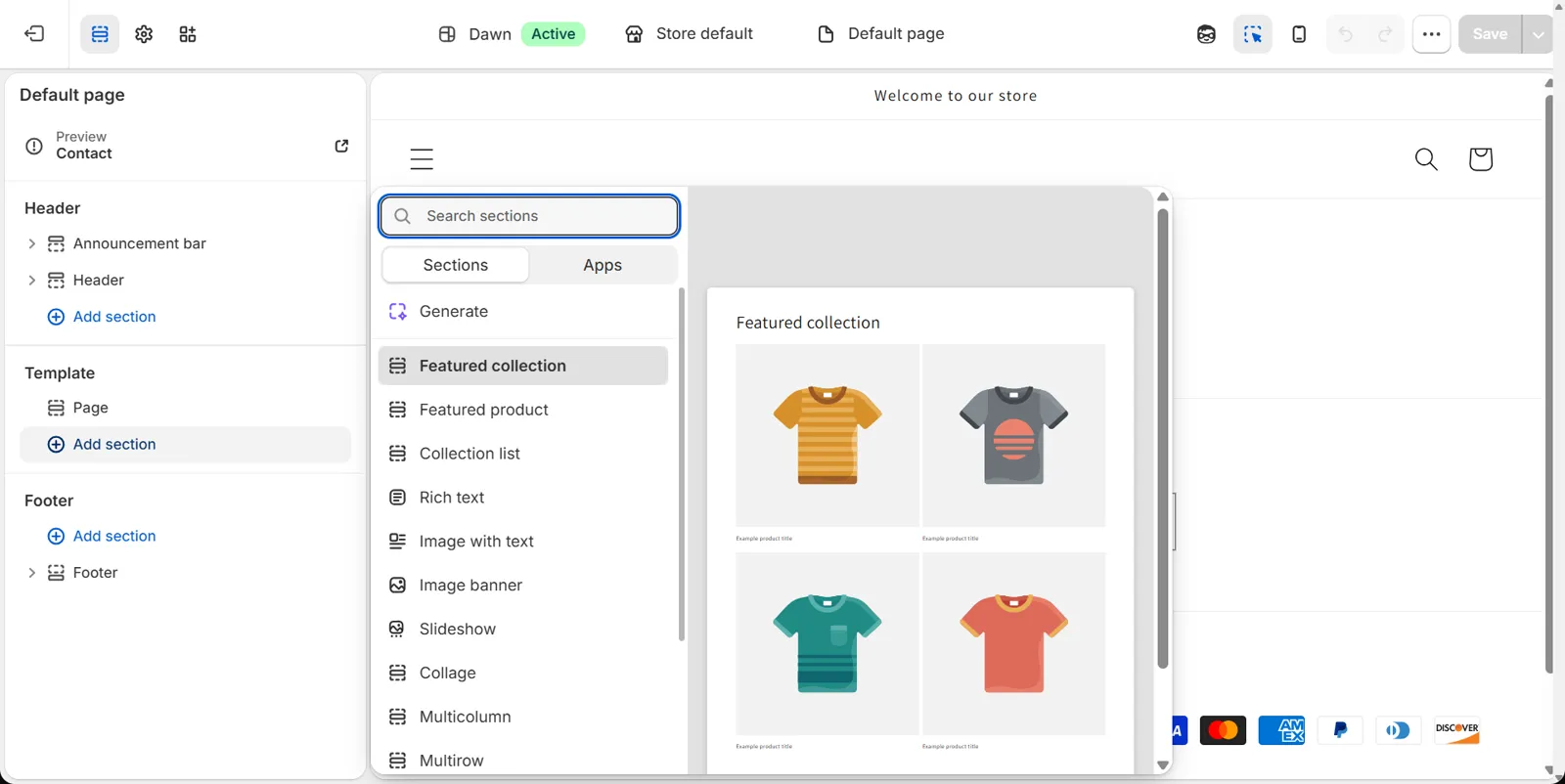Viewport: 1565px width, 784px height.
Task: Select Slideshow section
Action: [x=523, y=630]
